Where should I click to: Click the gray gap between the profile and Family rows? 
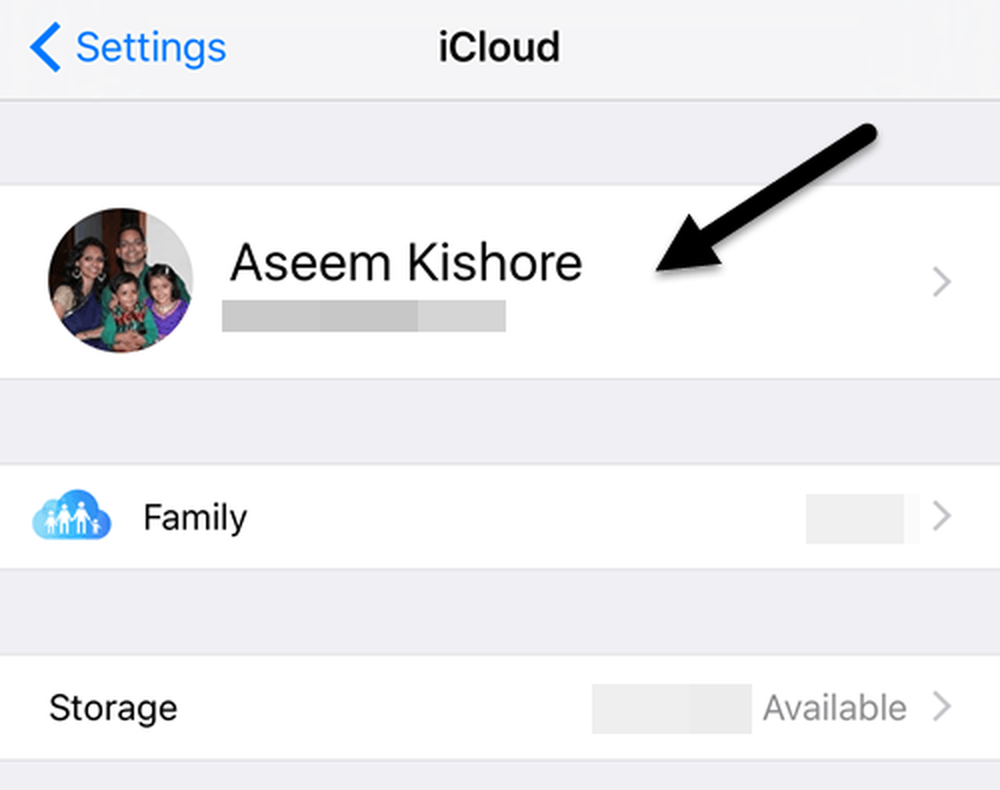(500, 421)
